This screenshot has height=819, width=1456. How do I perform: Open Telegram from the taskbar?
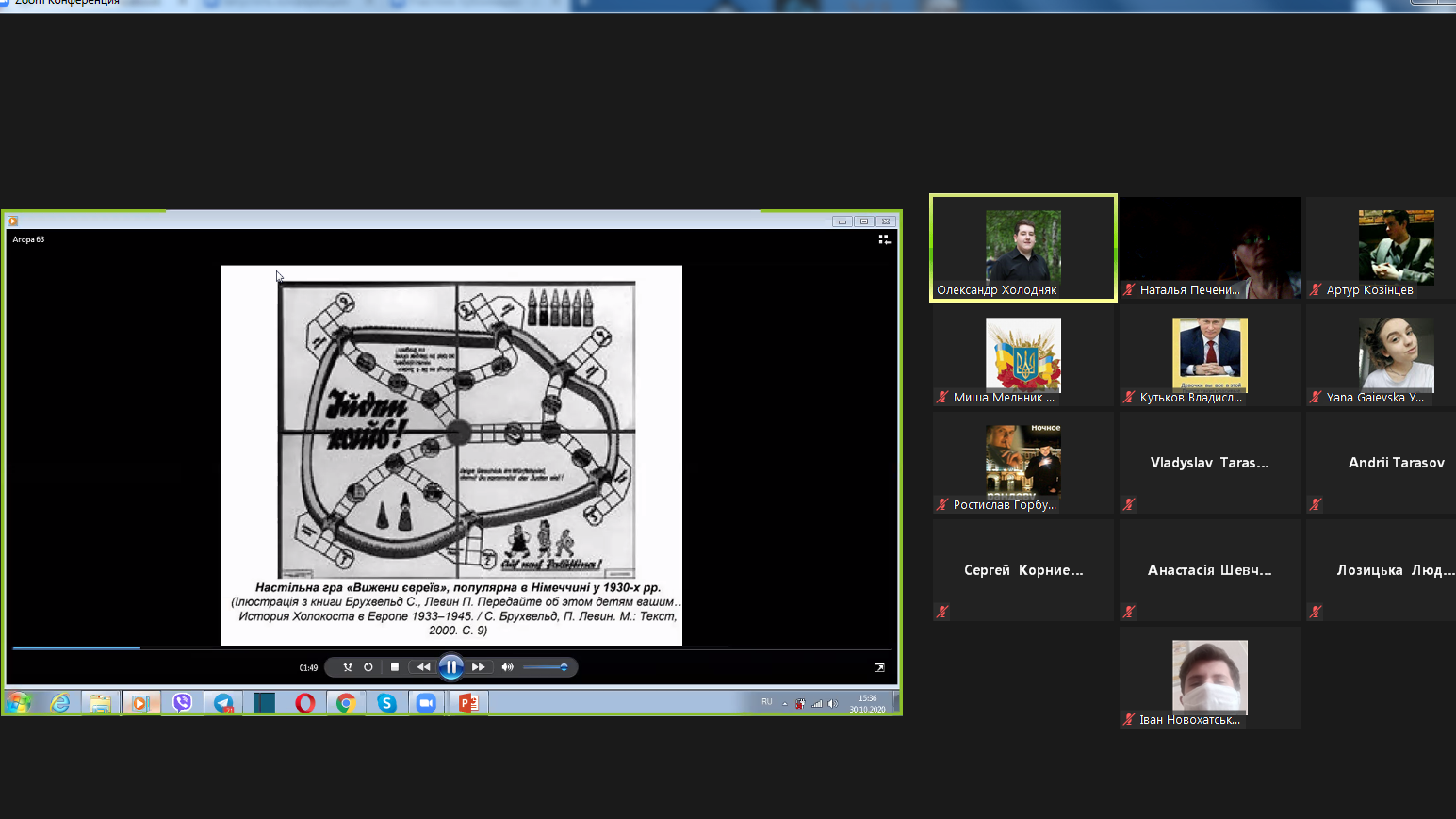223,703
